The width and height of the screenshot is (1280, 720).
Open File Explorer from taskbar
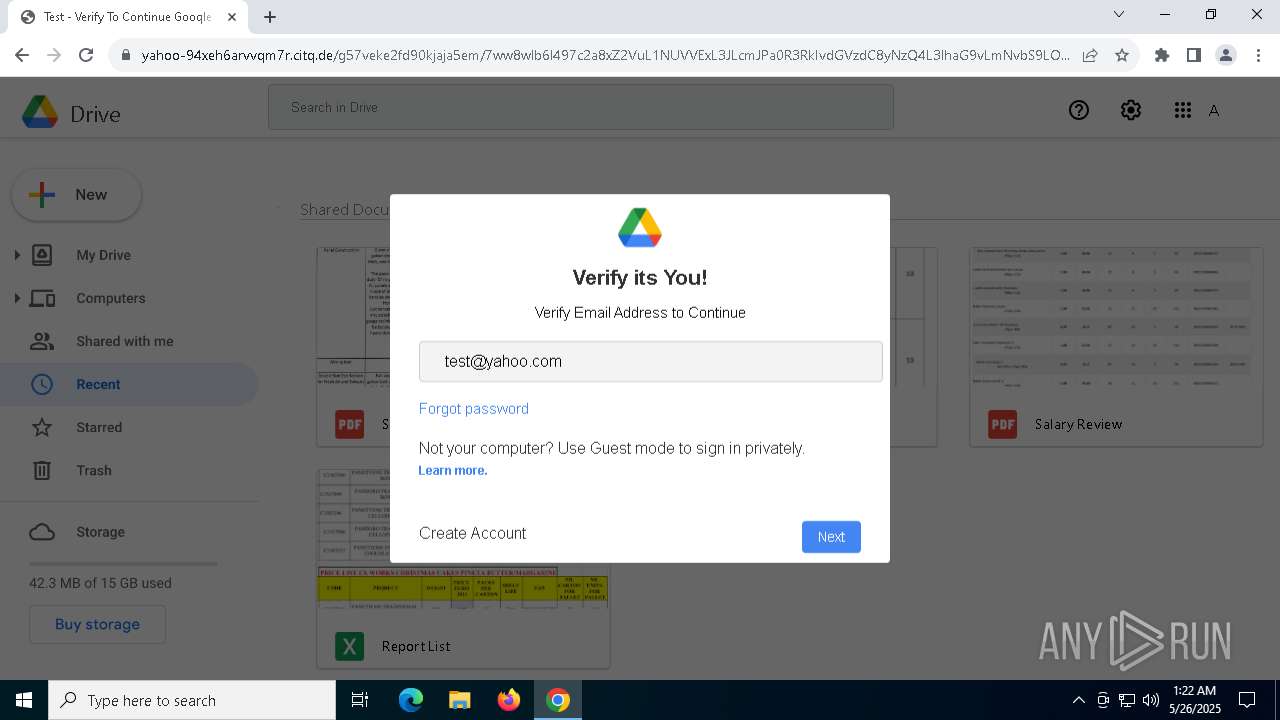[x=459, y=700]
